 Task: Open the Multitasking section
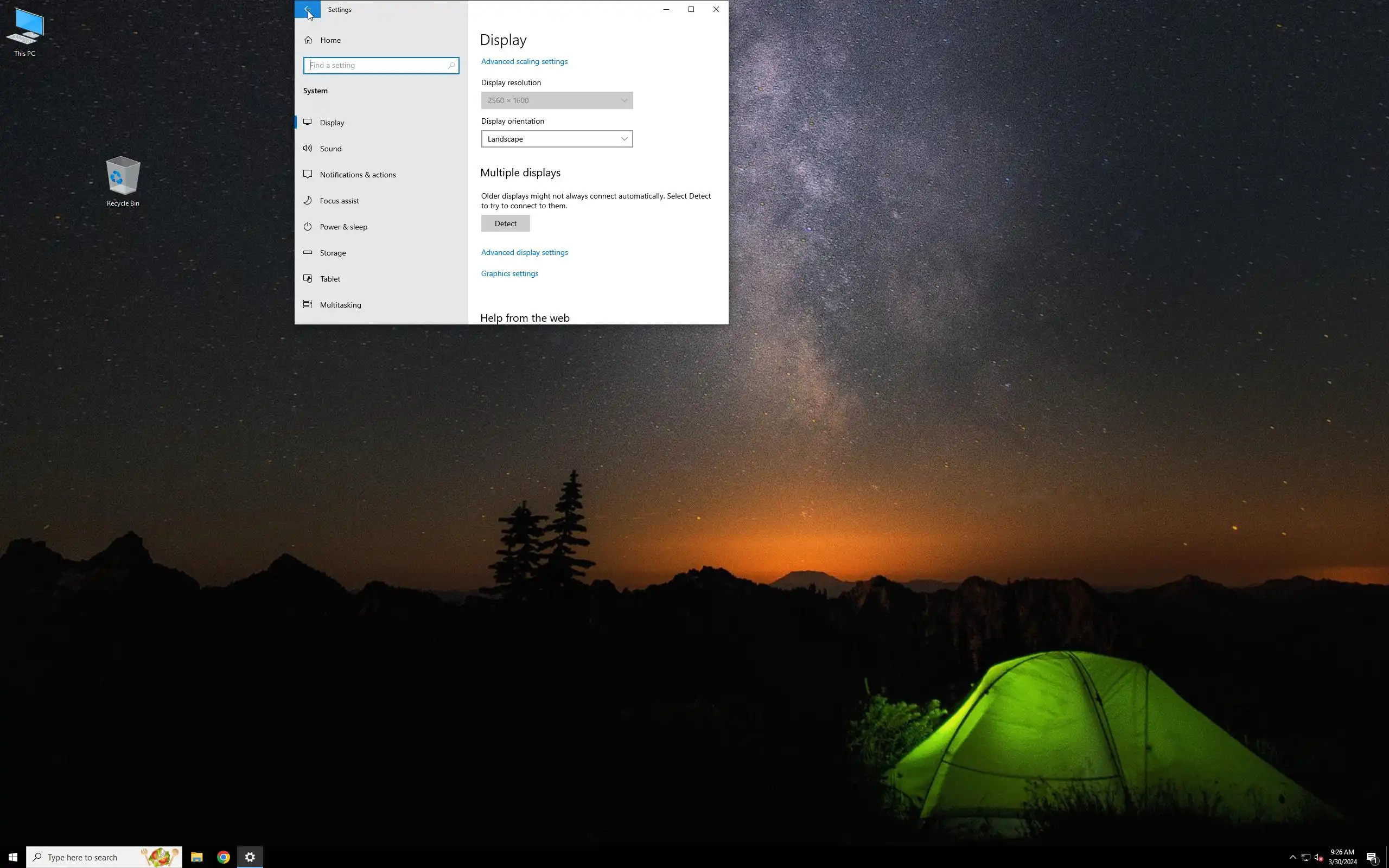click(x=340, y=305)
